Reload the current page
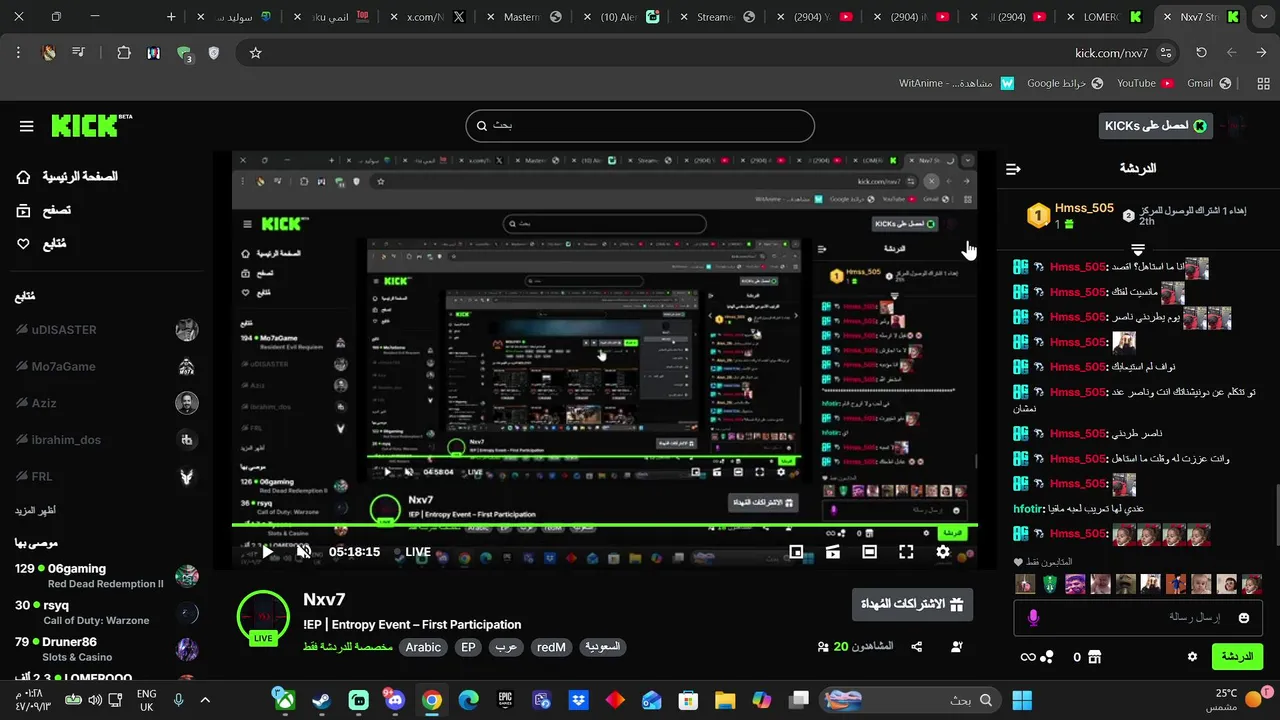 [x=1202, y=53]
